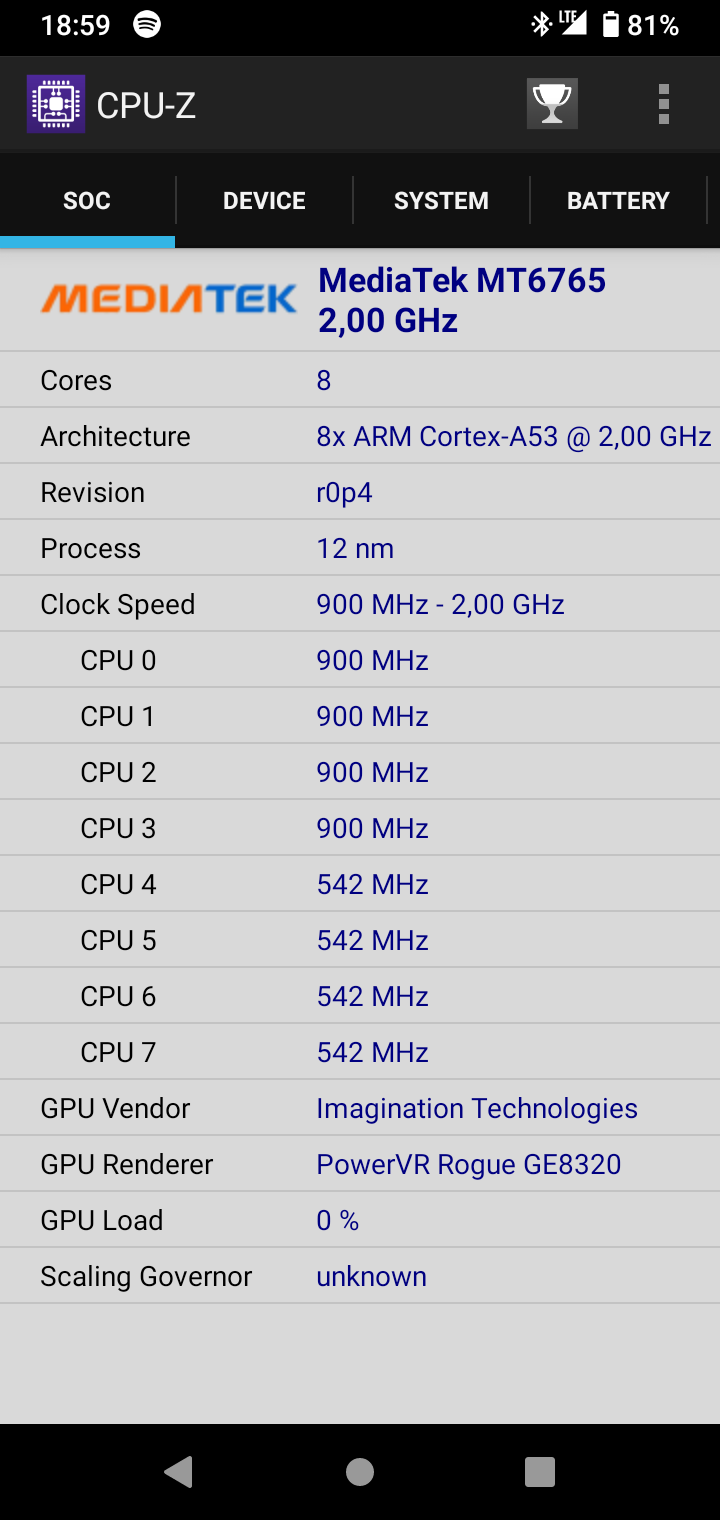Select the SOC tab

click(87, 201)
